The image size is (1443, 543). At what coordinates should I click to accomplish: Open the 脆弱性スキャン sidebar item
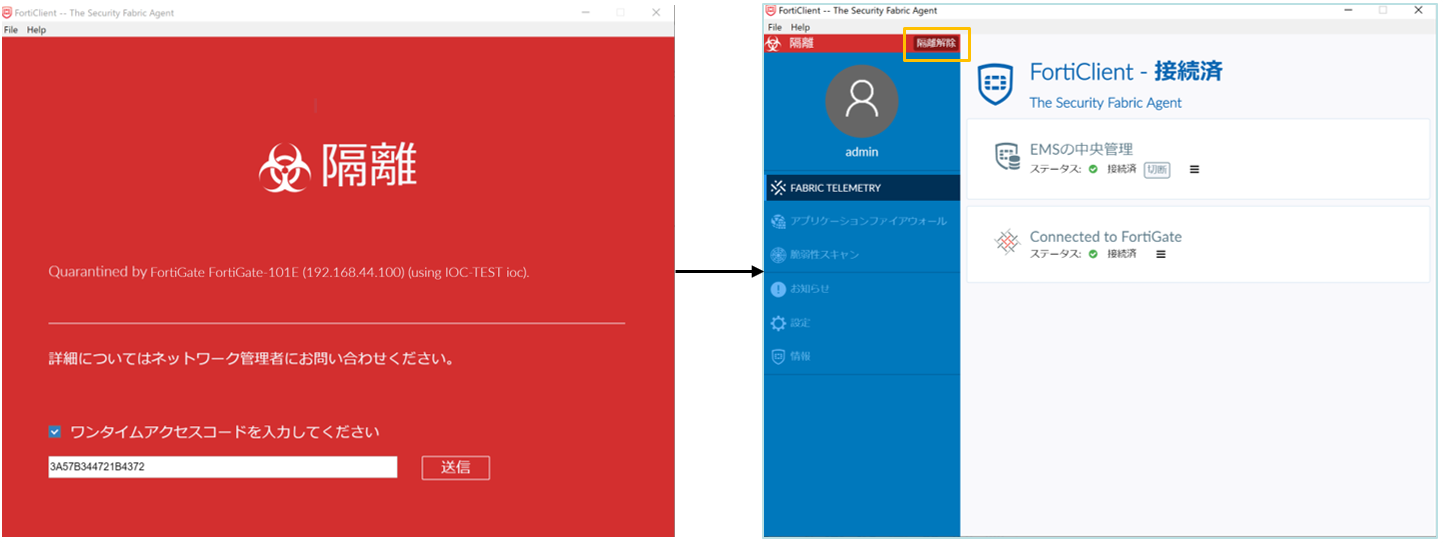tap(862, 255)
